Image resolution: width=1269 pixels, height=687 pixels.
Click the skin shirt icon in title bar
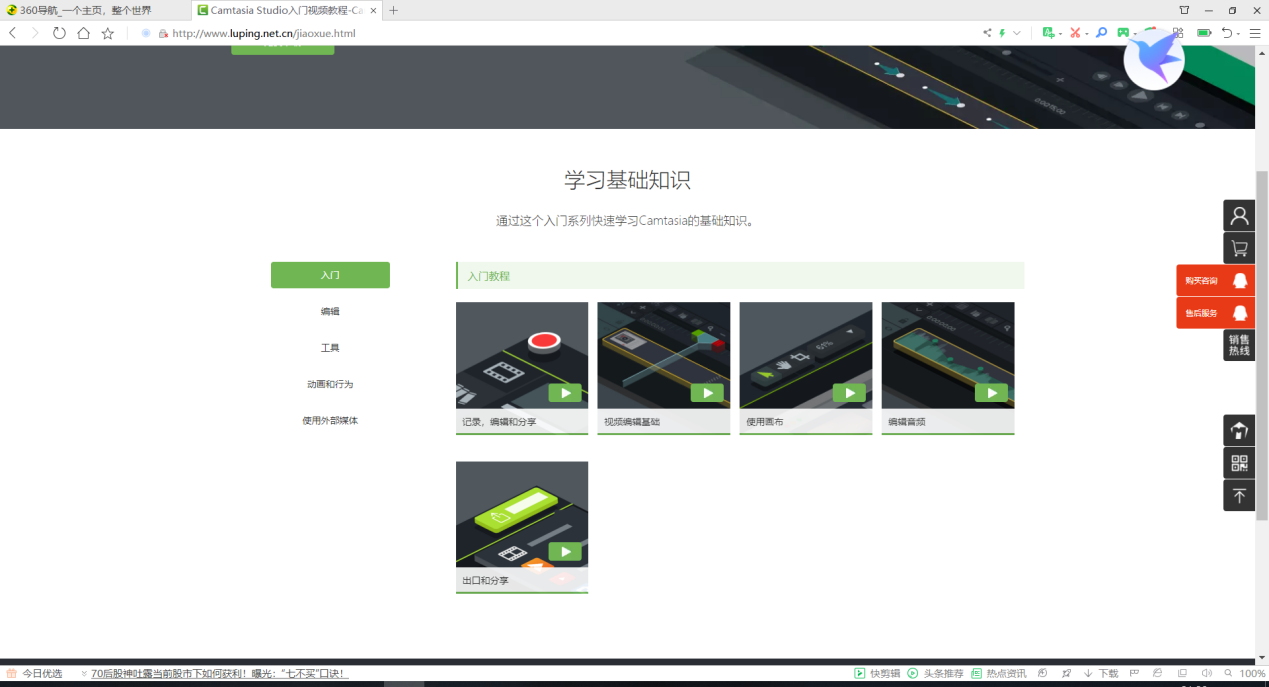(1184, 10)
